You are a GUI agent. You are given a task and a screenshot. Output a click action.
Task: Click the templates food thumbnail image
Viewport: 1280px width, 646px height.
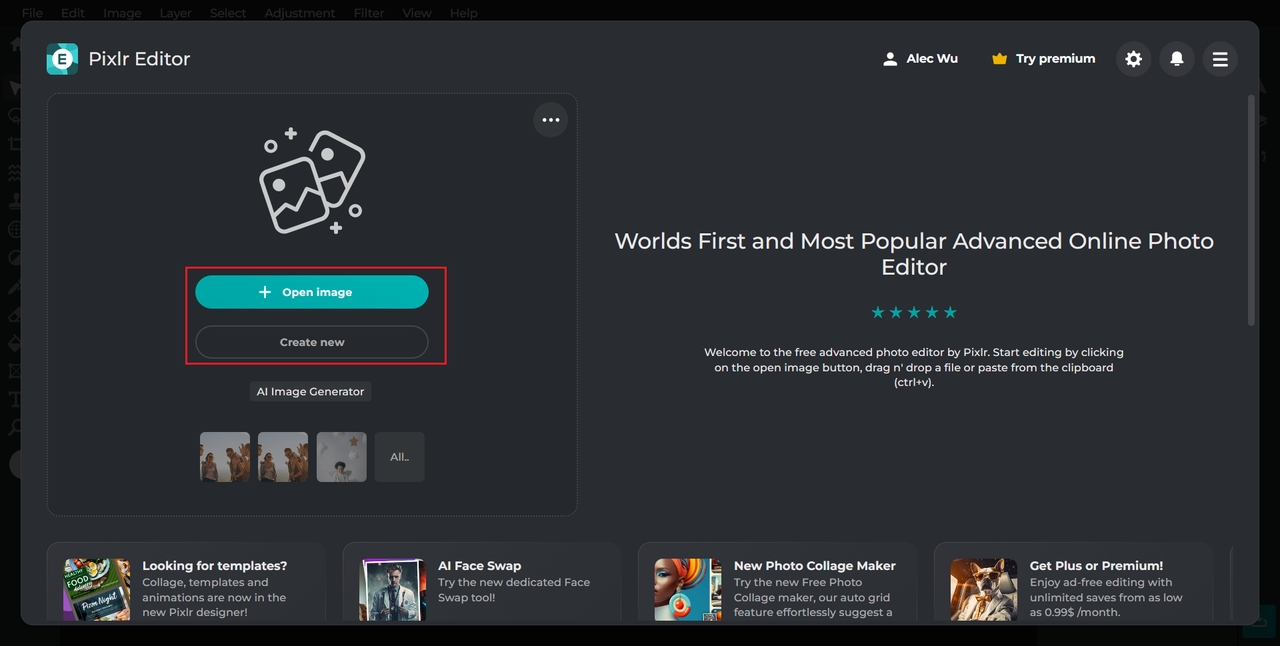pyautogui.click(x=97, y=590)
